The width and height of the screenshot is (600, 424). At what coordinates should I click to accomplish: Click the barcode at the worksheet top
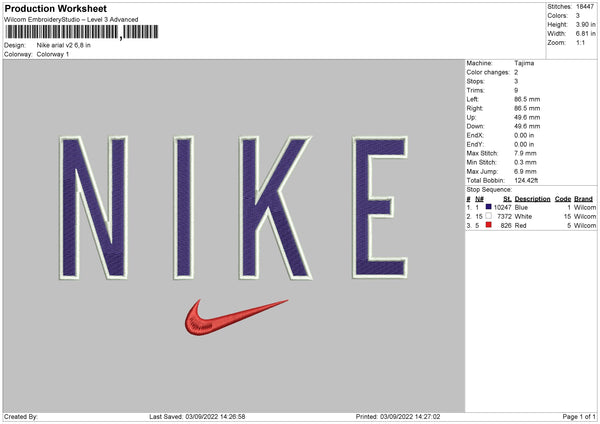(x=82, y=32)
